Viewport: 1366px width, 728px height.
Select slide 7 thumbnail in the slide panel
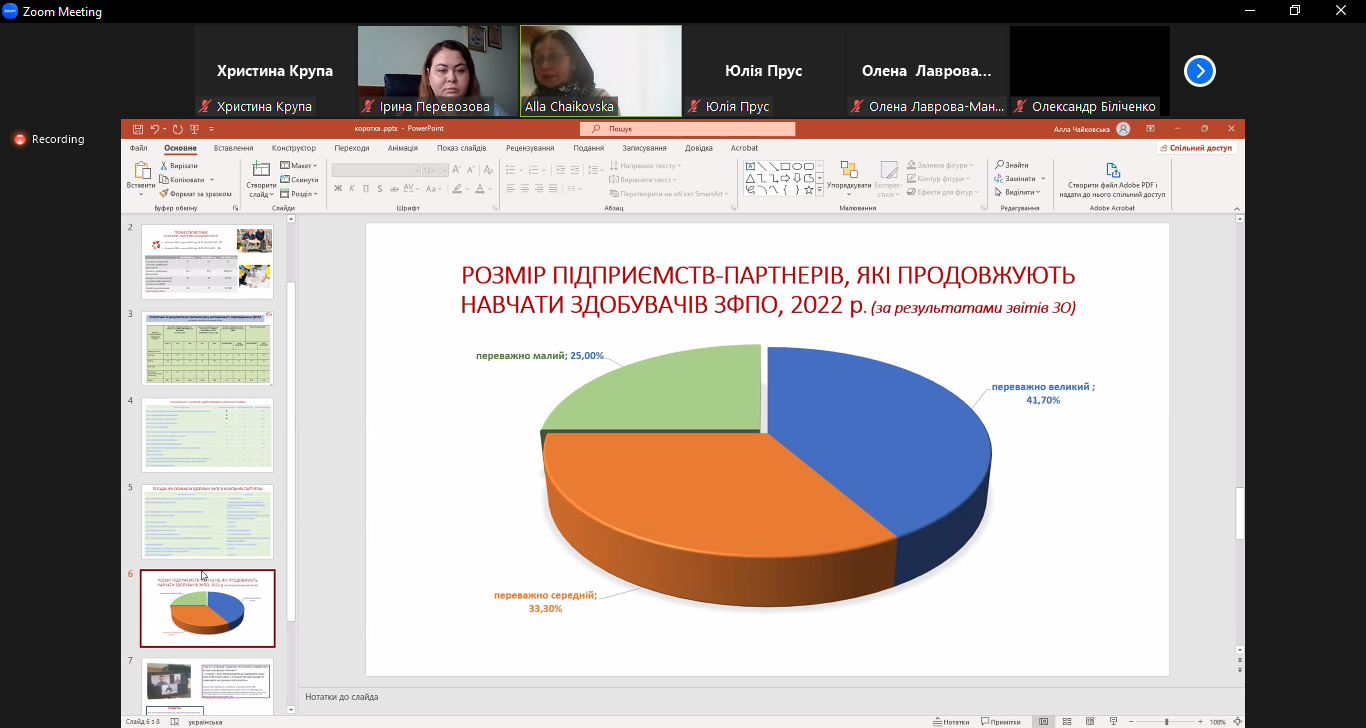[x=207, y=686]
